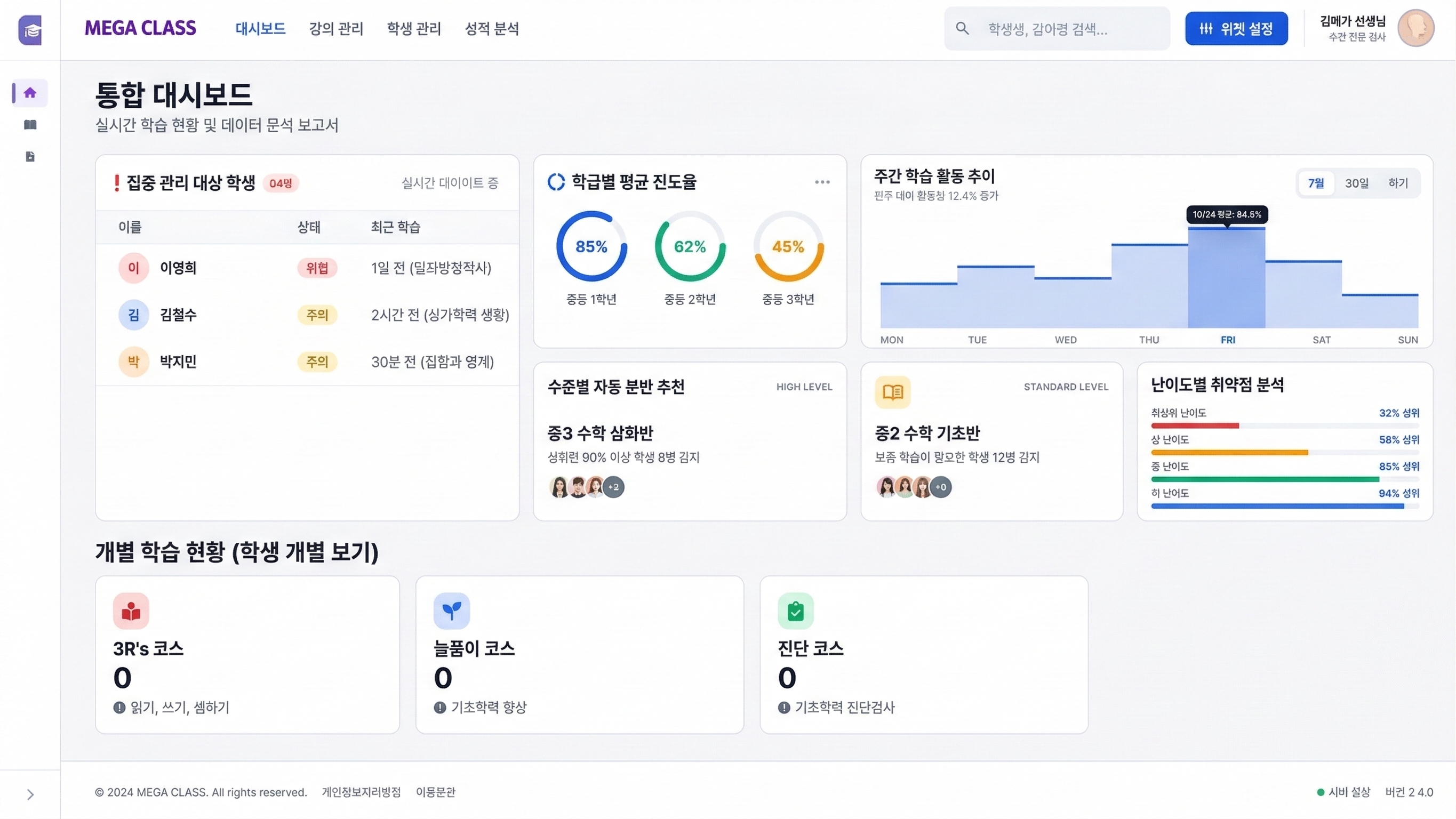Click the 진단 코스 clipboard checkmark icon
The image size is (1456, 819).
coord(795,611)
